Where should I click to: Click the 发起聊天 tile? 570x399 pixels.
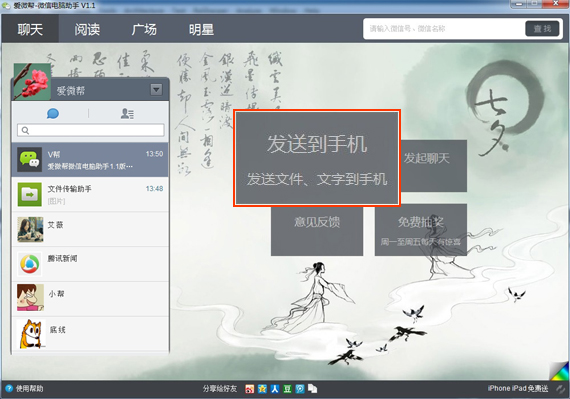coord(434,166)
